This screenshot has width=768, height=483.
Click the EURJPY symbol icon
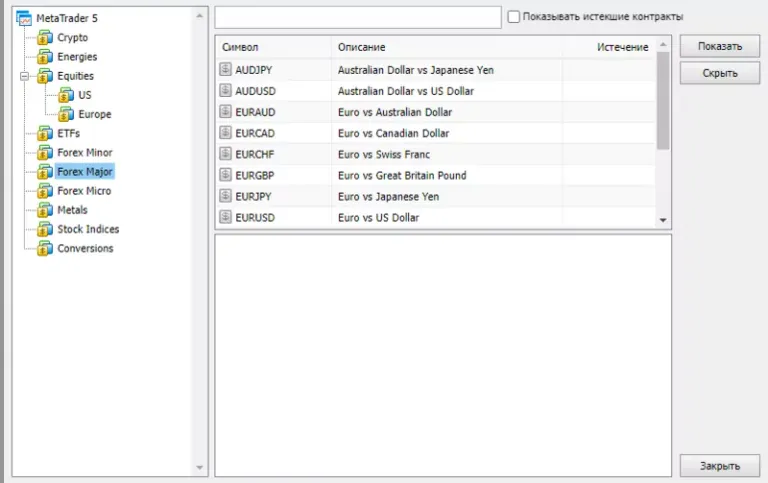tap(225, 195)
